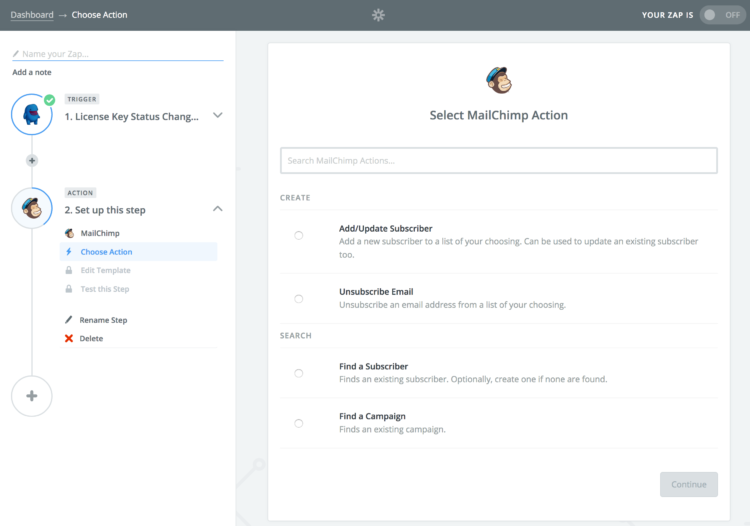Click the blue monster trigger app icon

(32, 114)
